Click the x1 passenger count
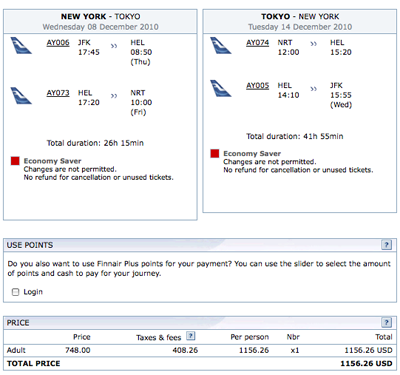400x375 pixels. tap(295, 350)
